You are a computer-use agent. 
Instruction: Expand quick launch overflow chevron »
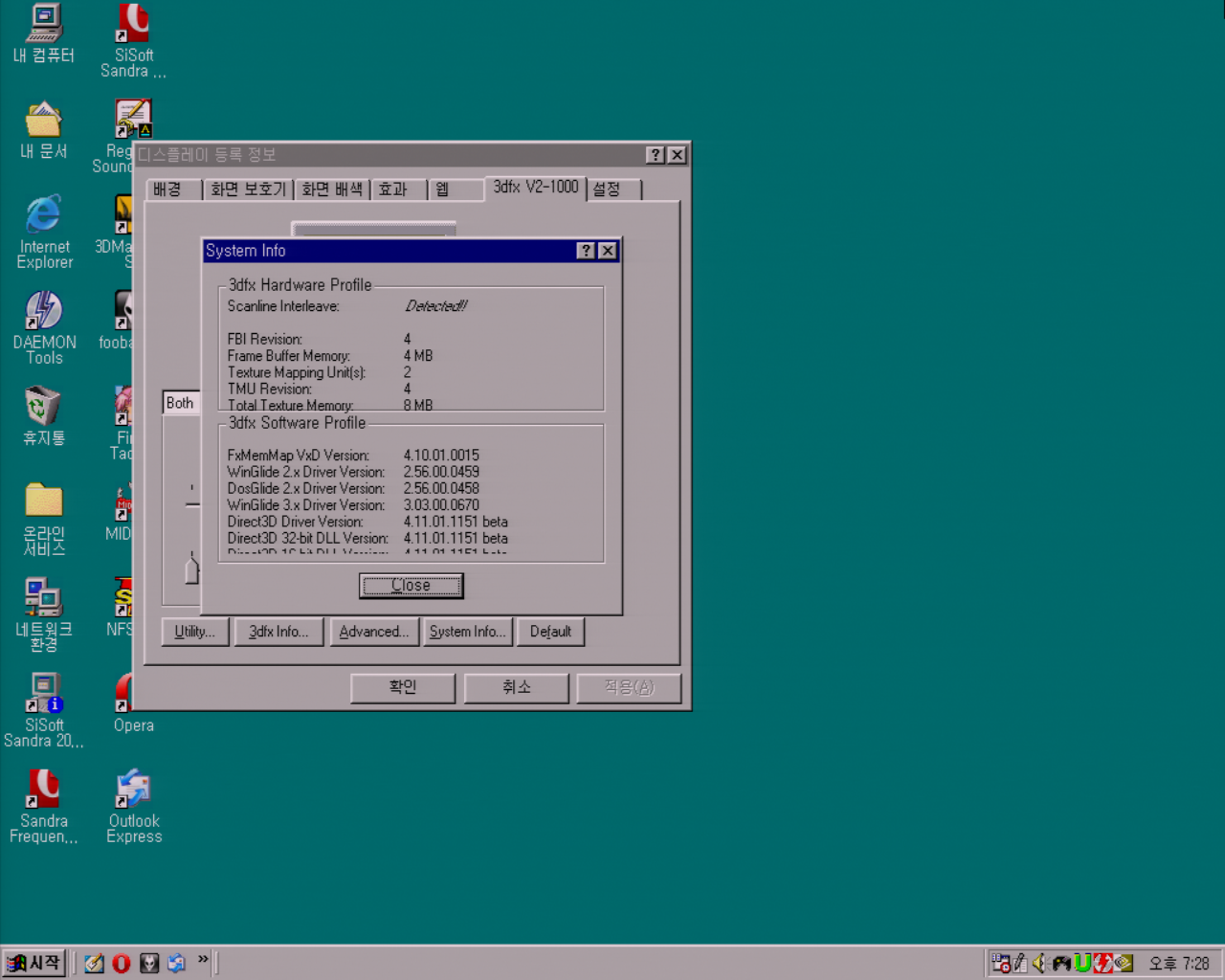[x=203, y=960]
